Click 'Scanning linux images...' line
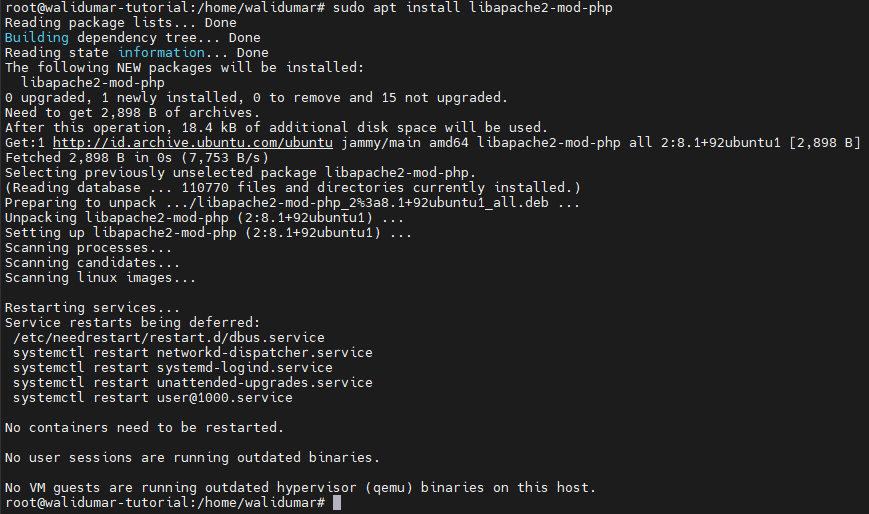This screenshot has height=514, width=869. [100, 277]
